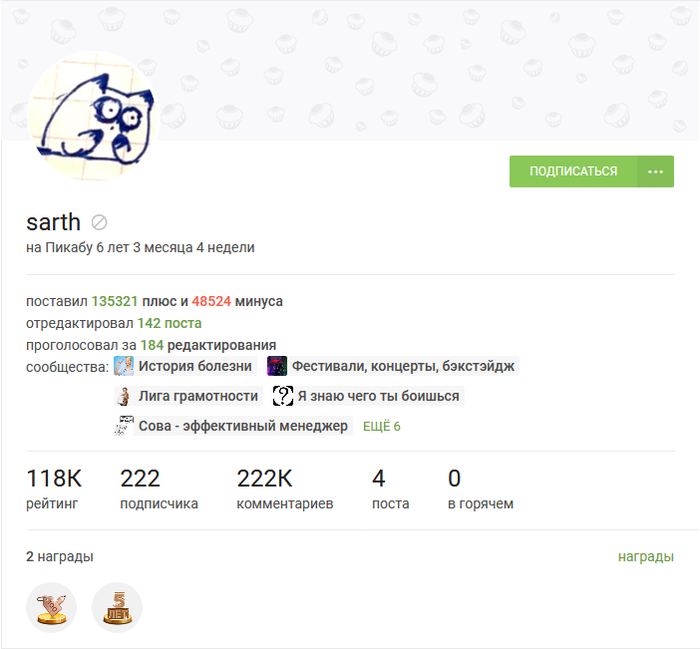Show the 222 подписчика list
Screen dimensions: 700x649
[159, 489]
